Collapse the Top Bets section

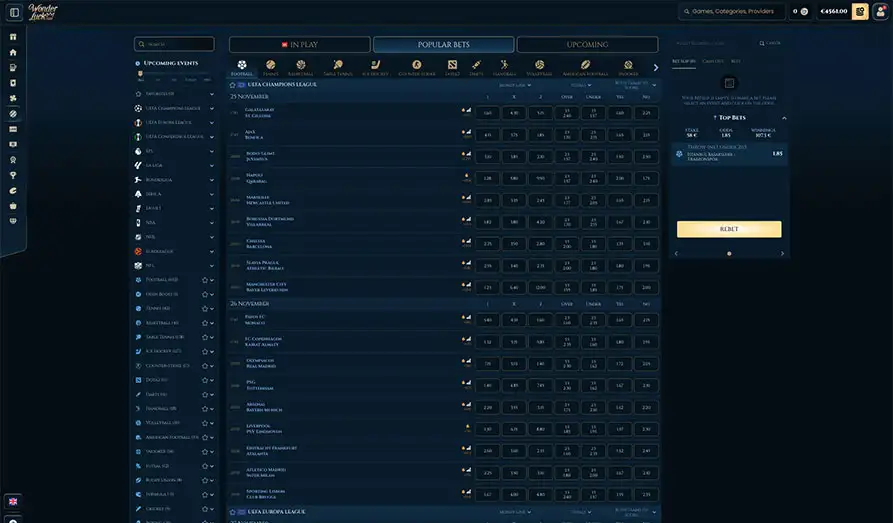784,118
